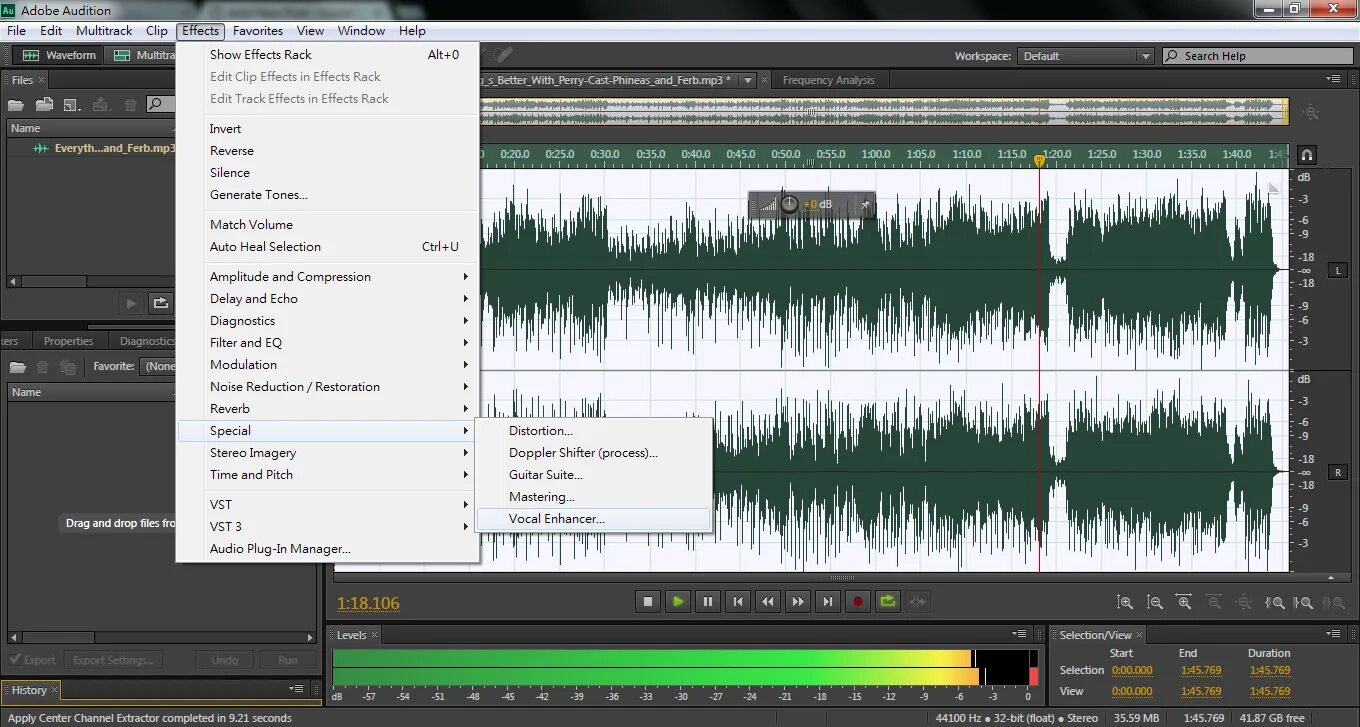Click the yellow playhead marker on timeline
This screenshot has height=727, width=1360.
1039,160
